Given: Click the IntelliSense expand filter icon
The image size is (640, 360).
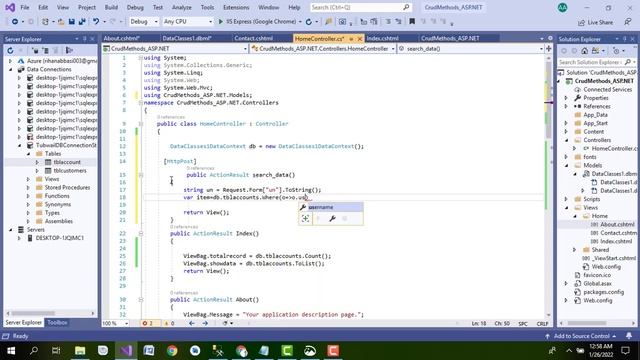Looking at the screenshot, I should tap(305, 219).
